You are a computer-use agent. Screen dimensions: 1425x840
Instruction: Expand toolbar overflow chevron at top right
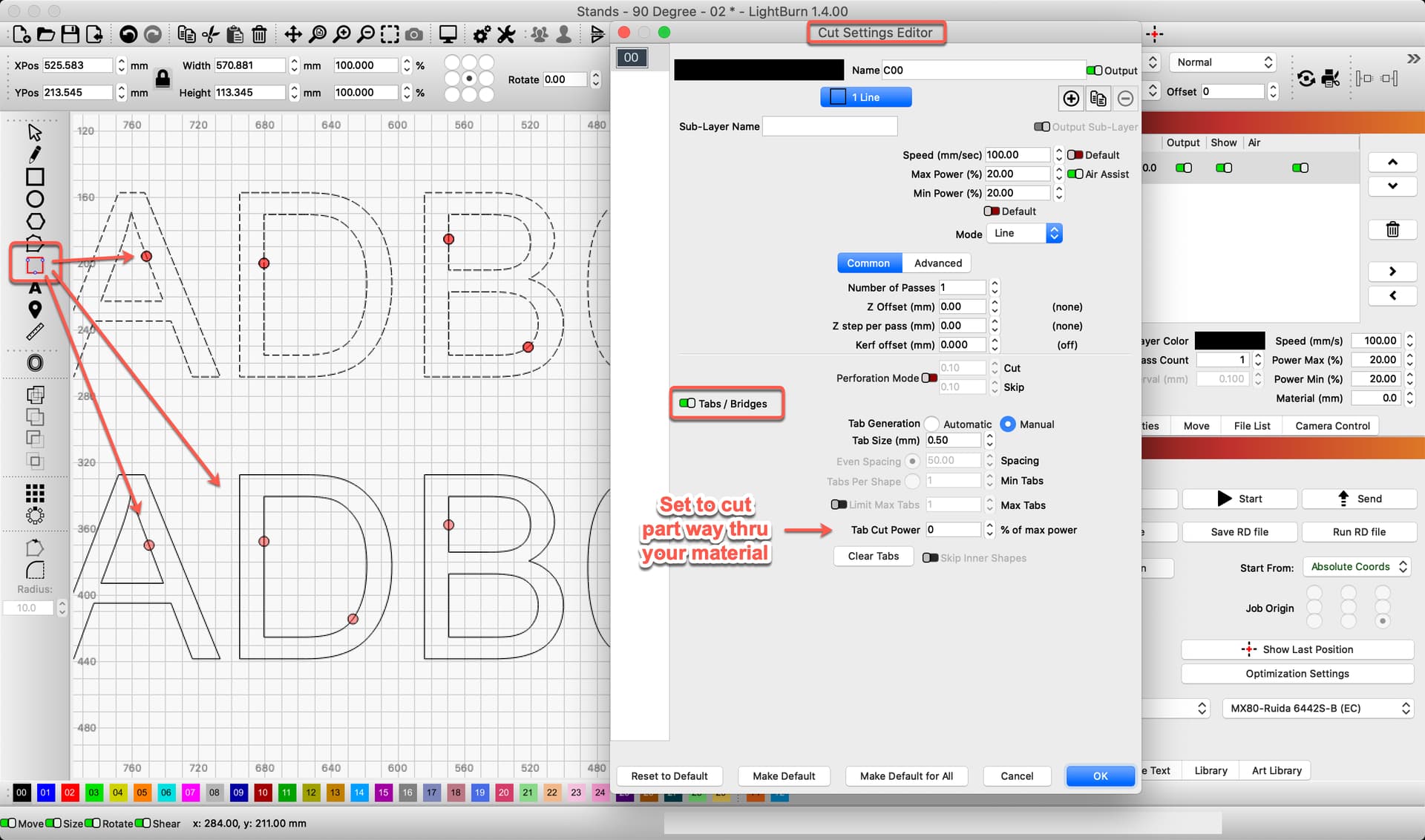1413,59
